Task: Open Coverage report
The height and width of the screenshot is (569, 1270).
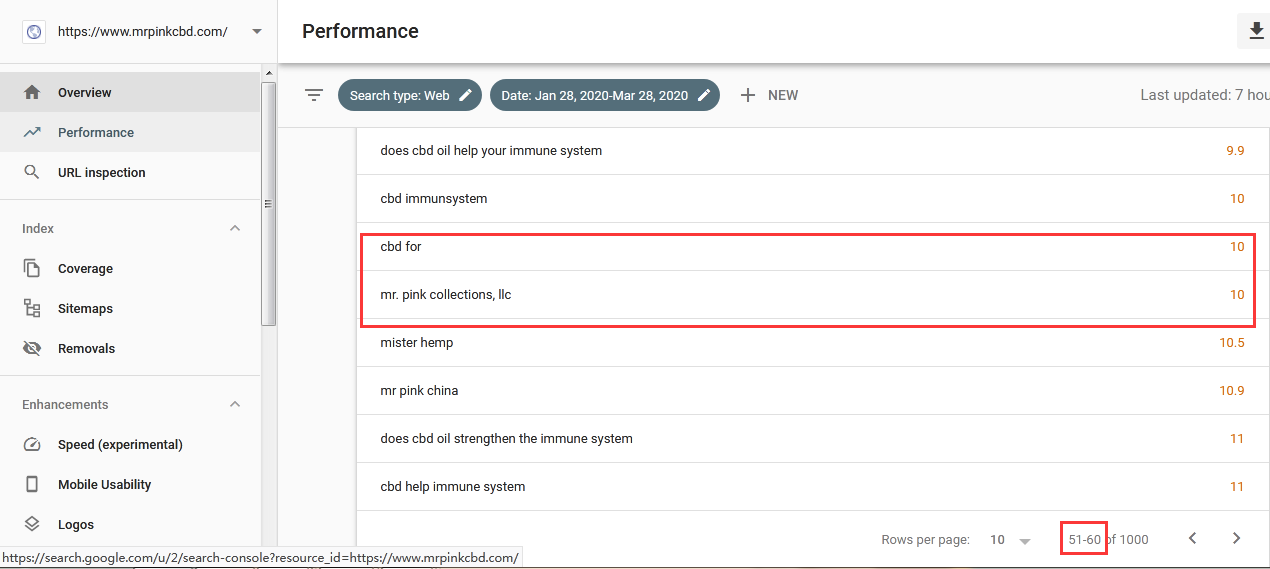Action: point(130,268)
